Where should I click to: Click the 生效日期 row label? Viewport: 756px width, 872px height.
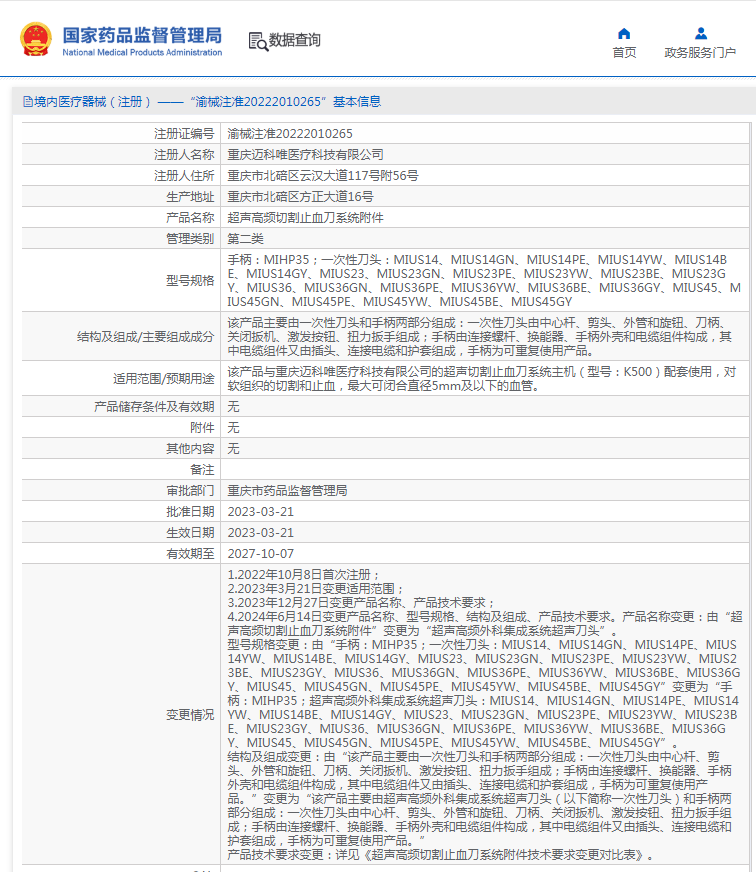click(190, 533)
